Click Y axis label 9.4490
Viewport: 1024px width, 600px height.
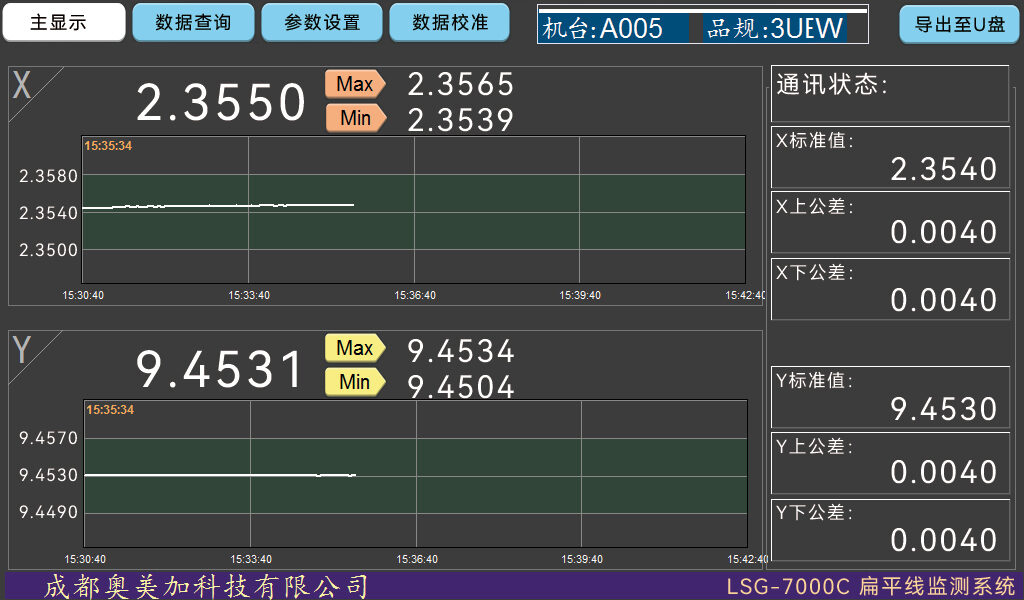coord(48,512)
